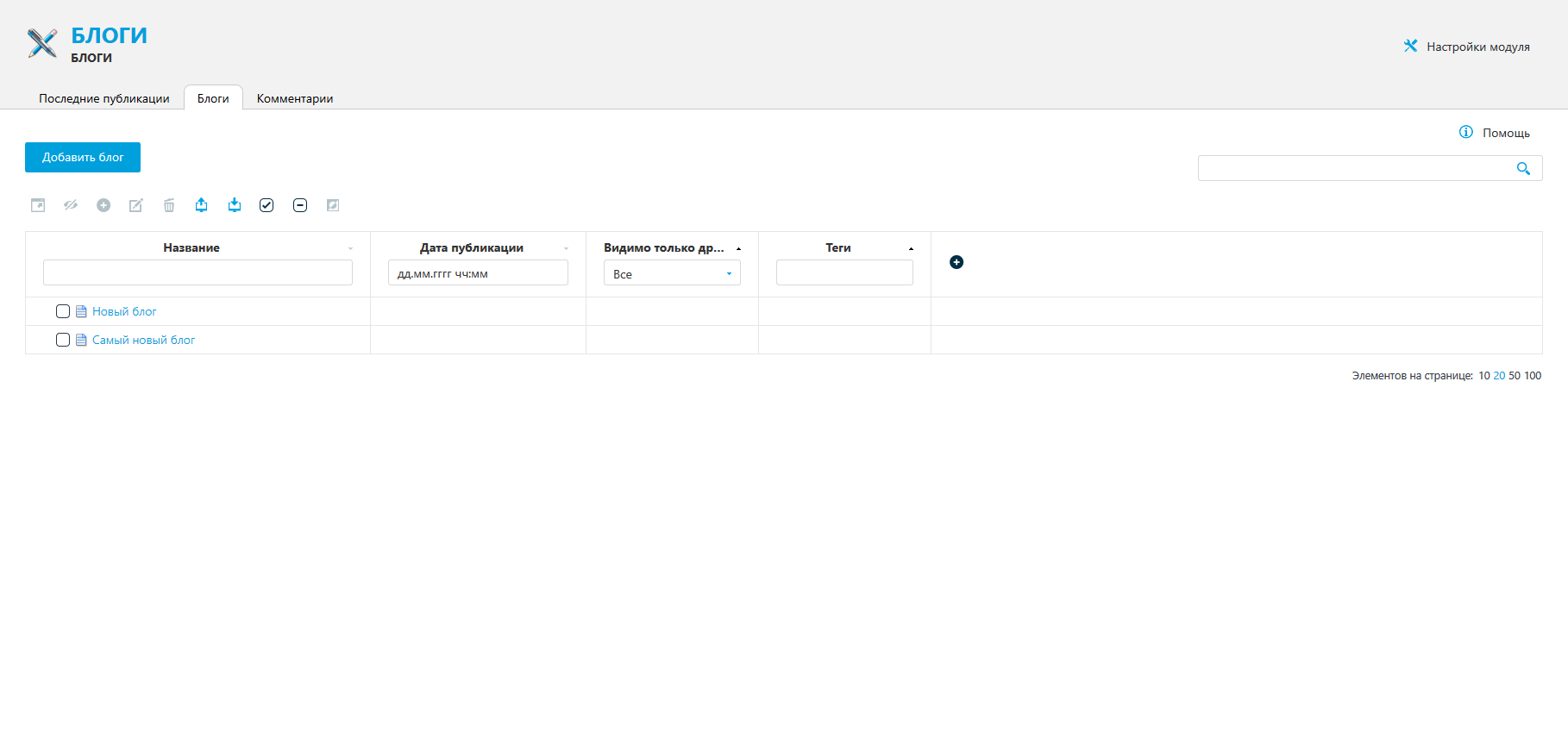Click the hide (crossed eye) toolbar icon
Screen dimensions: 1568x732
(x=71, y=205)
